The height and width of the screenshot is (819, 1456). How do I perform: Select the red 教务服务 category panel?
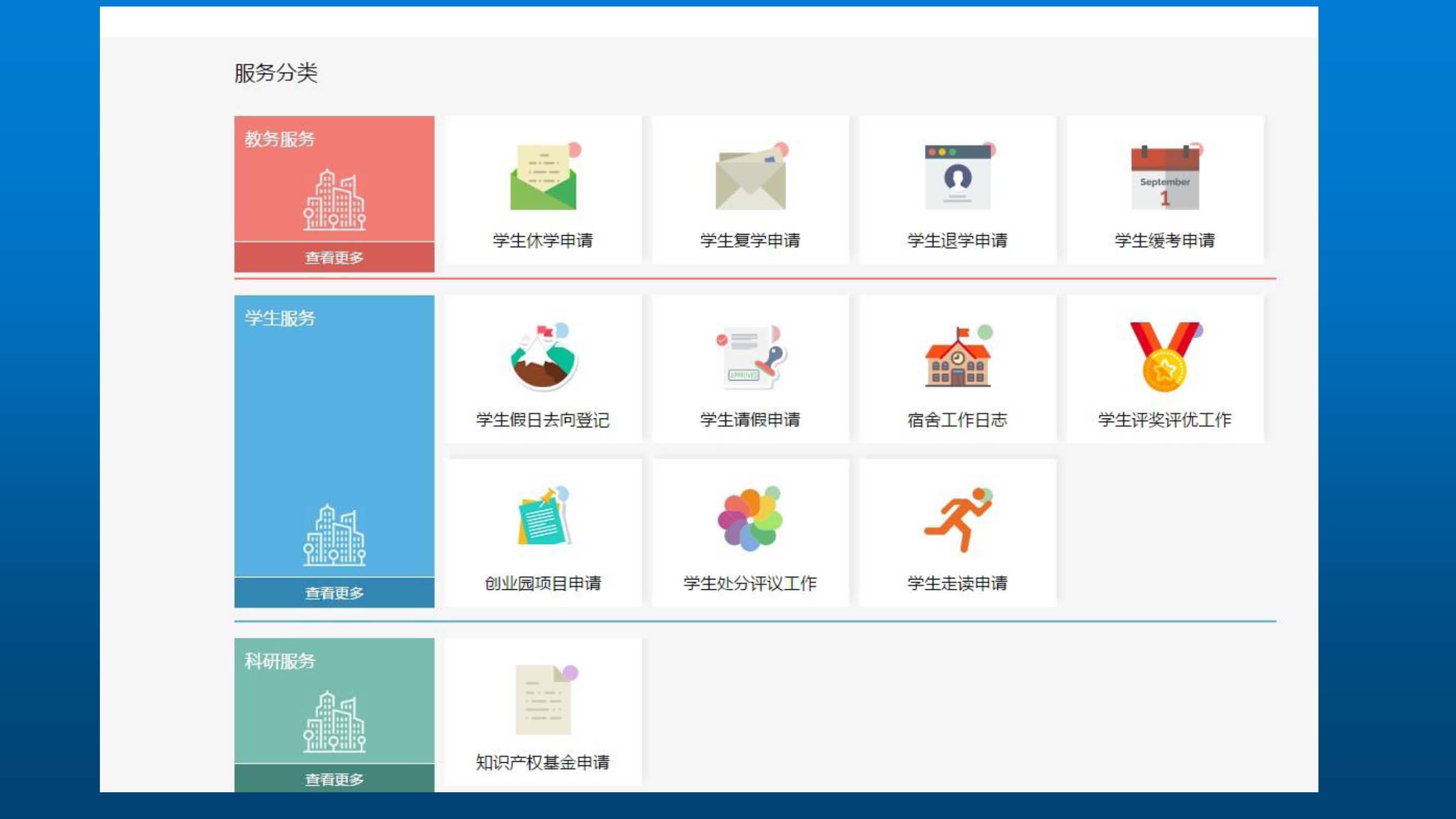[334, 180]
